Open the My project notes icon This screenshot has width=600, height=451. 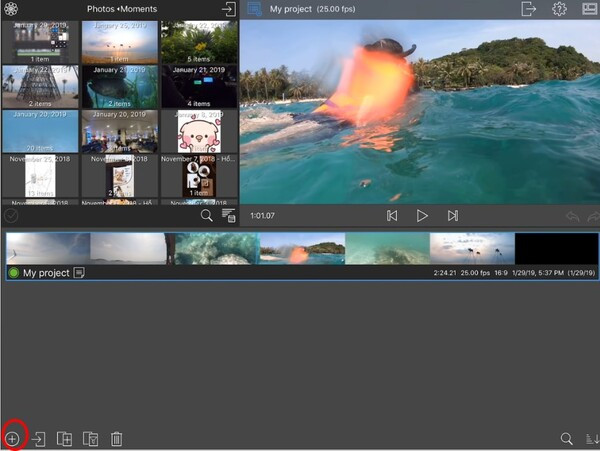point(79,273)
